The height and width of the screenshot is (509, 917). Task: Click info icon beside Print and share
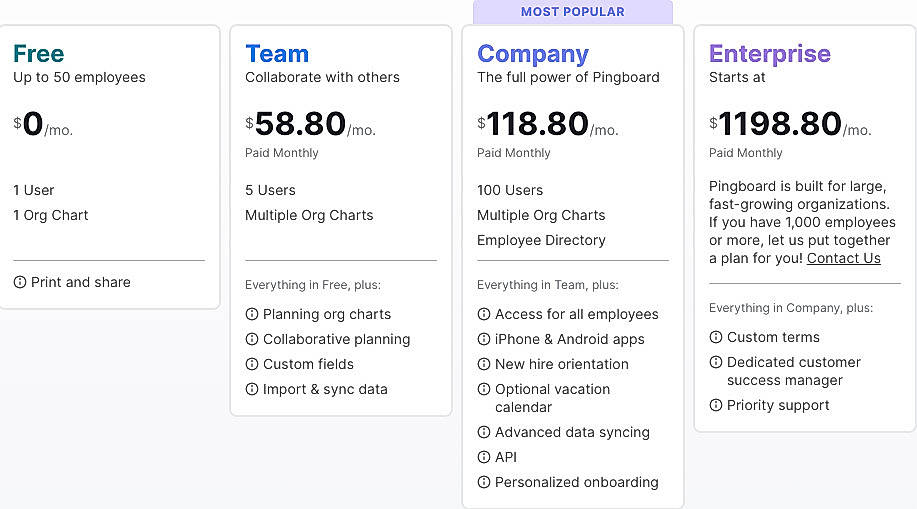pyautogui.click(x=20, y=282)
